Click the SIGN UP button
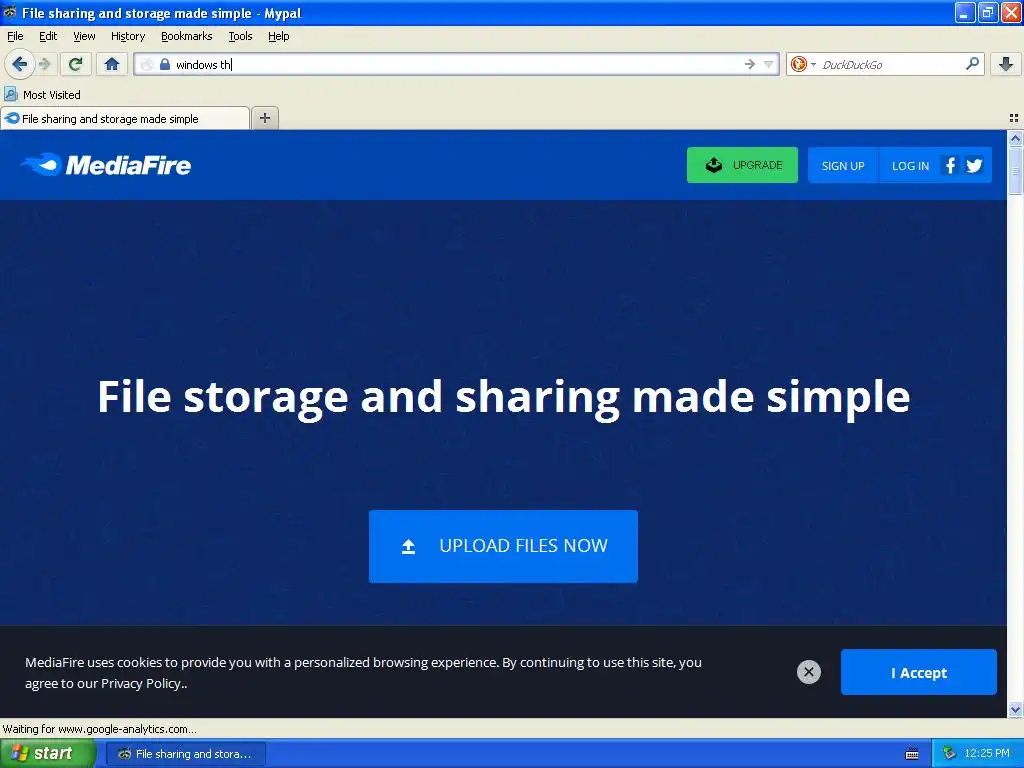 coord(842,165)
